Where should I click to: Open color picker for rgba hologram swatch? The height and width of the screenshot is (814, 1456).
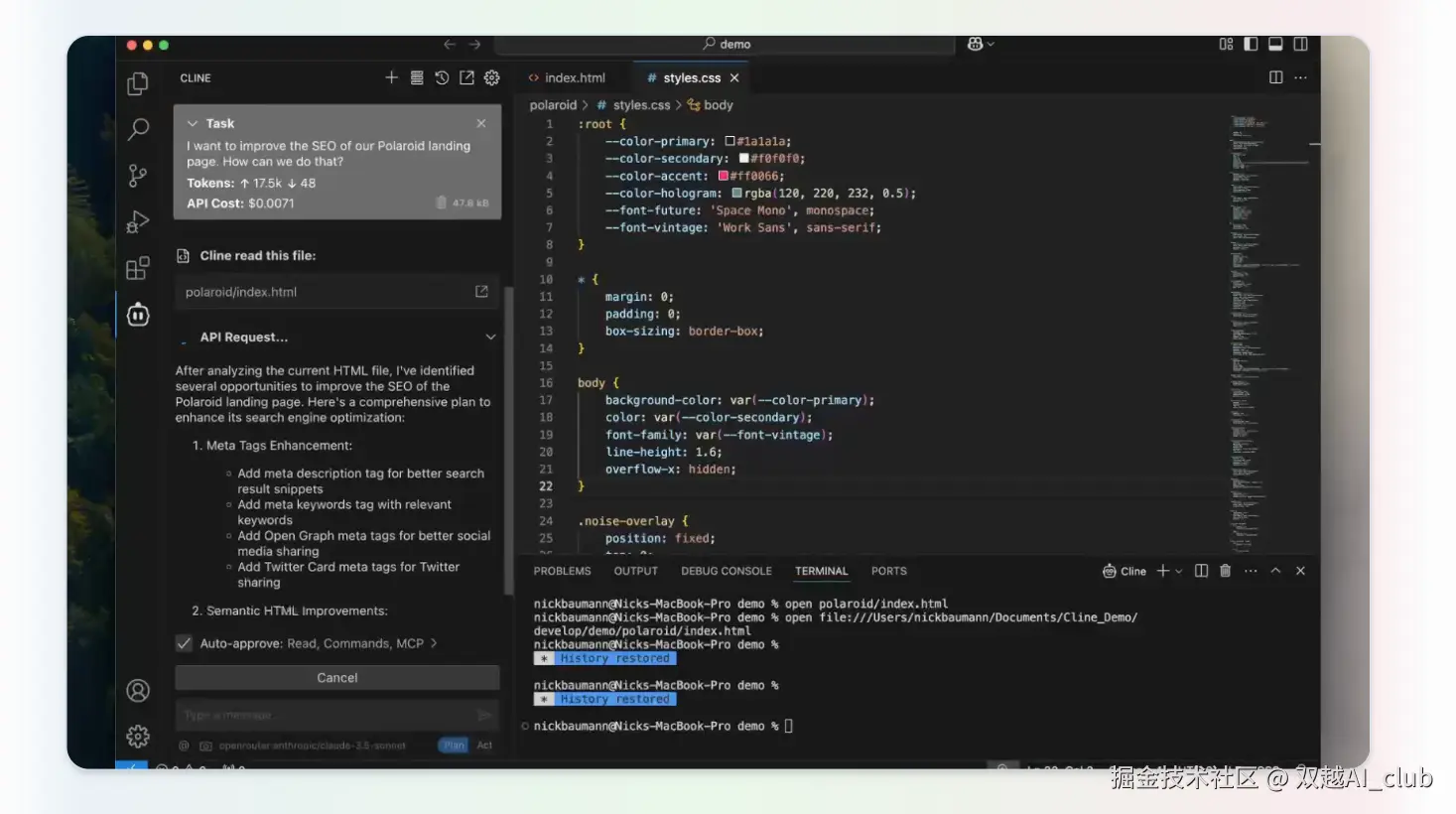[737, 193]
